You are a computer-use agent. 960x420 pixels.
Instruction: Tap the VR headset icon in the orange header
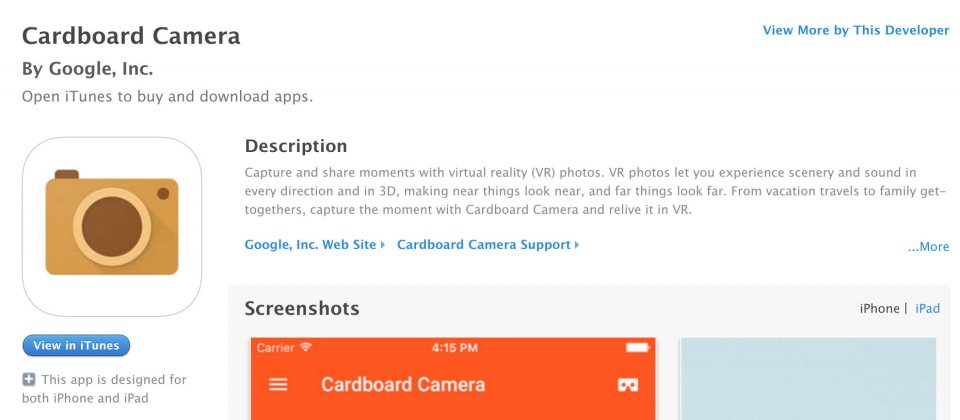[628, 384]
